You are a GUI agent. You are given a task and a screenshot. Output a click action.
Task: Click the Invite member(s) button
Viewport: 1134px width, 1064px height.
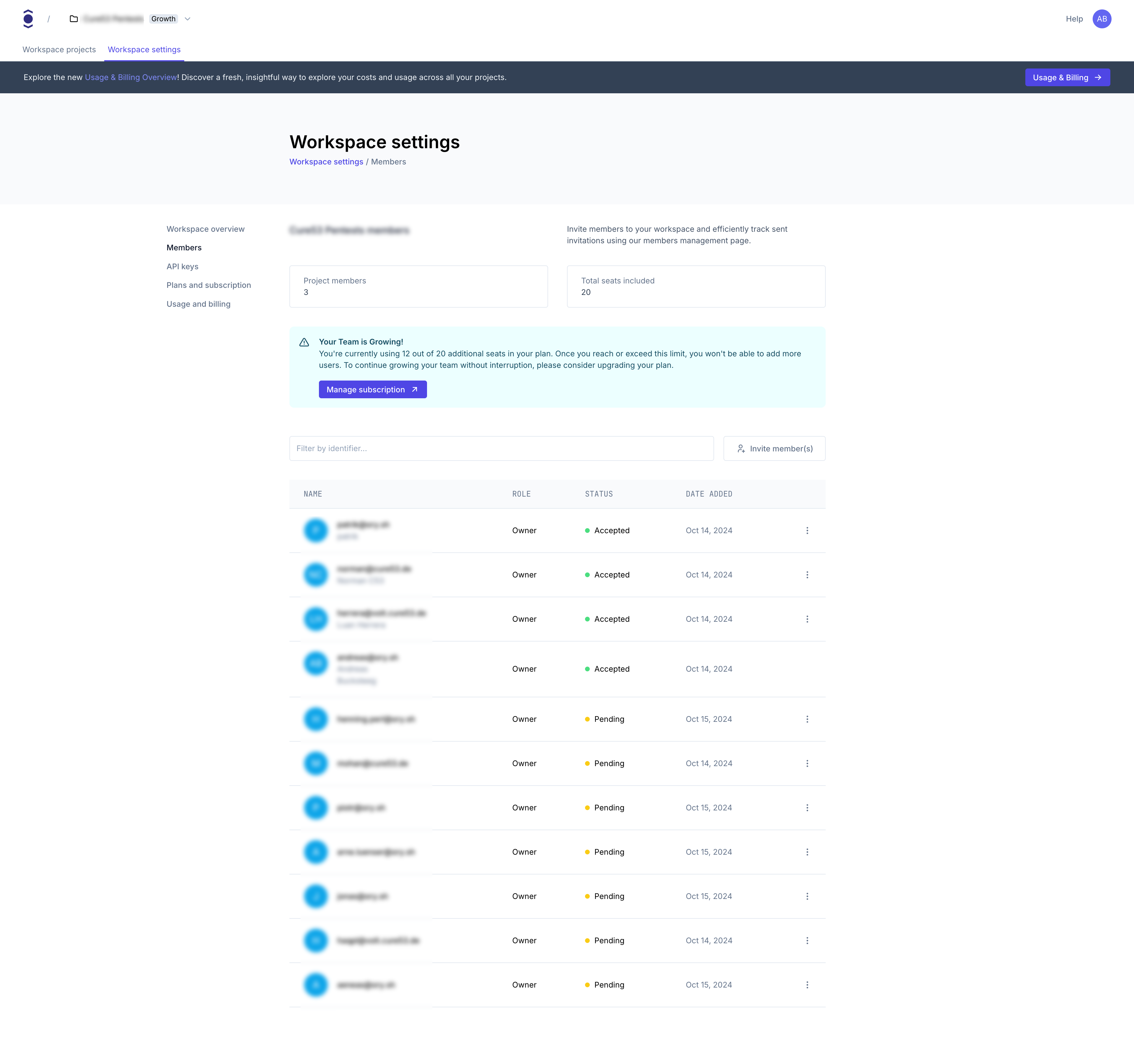click(x=774, y=449)
